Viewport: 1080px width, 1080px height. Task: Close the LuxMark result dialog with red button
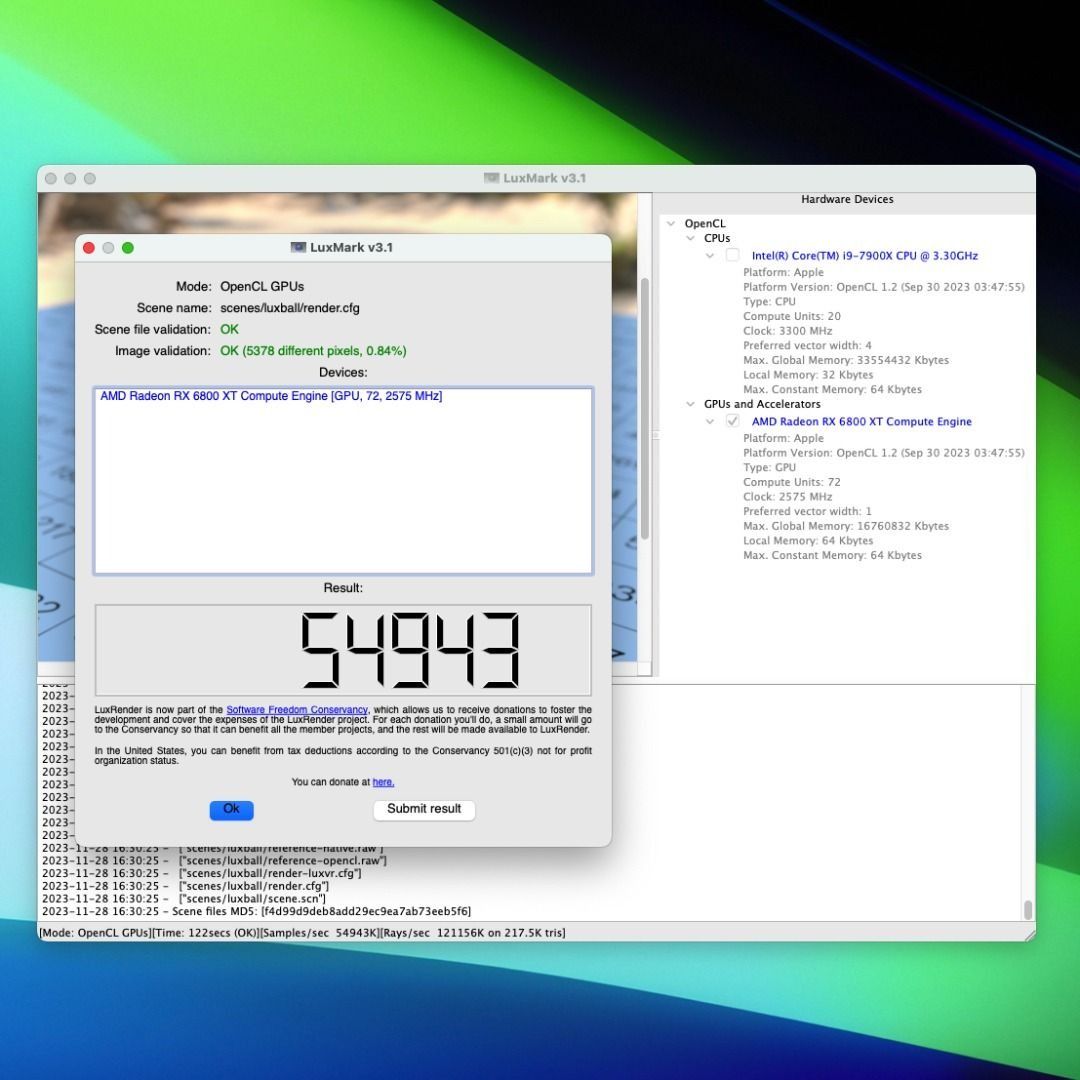click(89, 248)
